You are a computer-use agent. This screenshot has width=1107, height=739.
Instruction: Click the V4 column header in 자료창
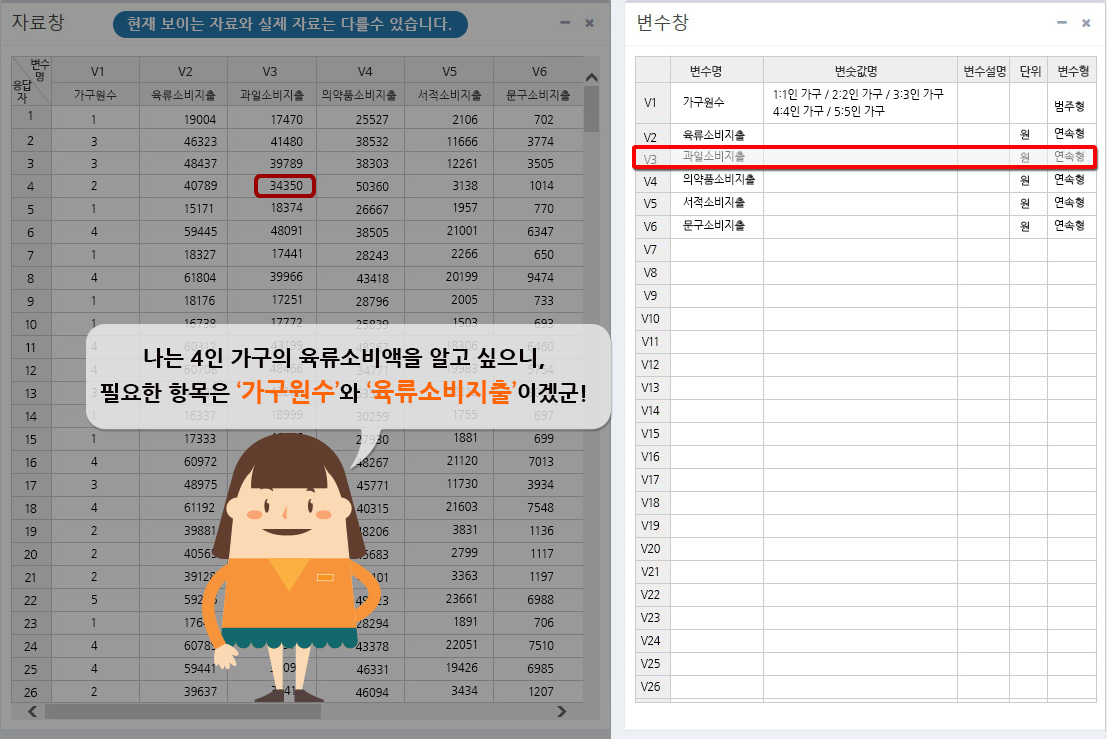361,71
